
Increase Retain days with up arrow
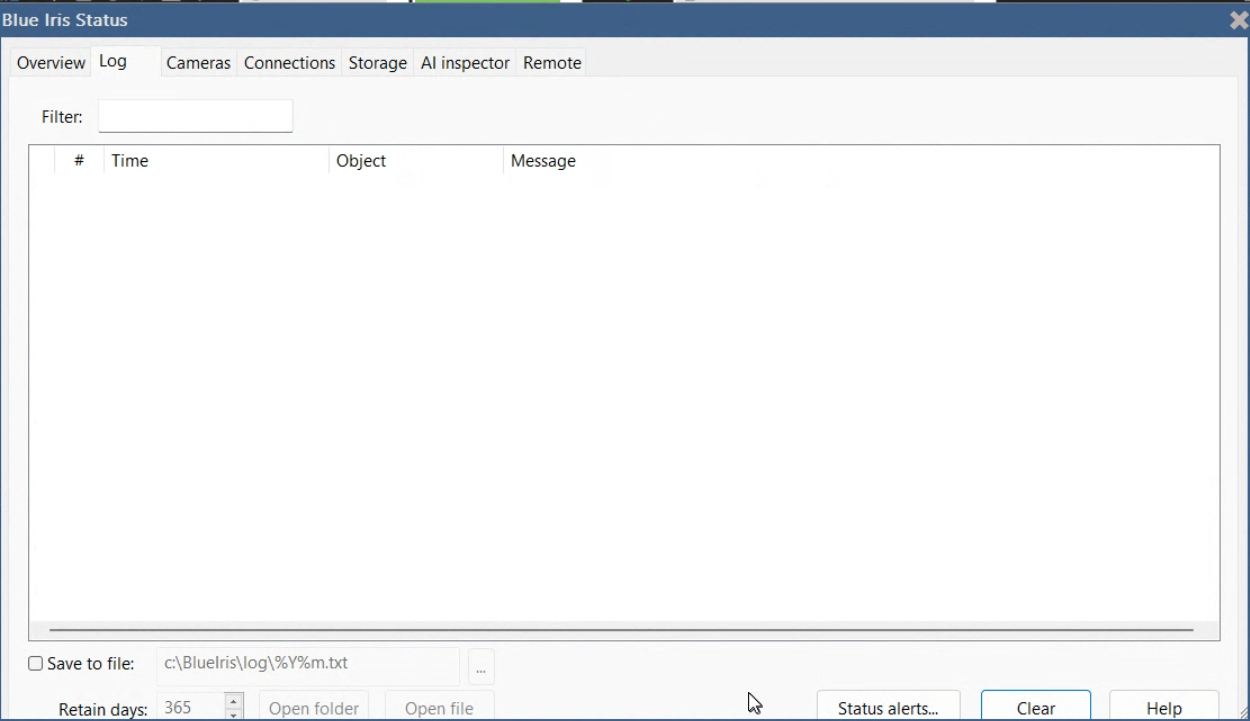234,700
